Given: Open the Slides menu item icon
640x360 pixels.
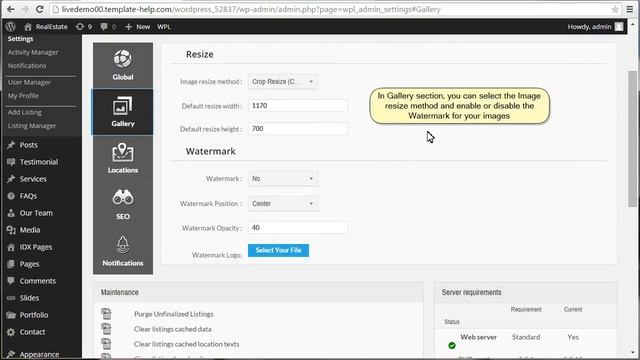Looking at the screenshot, I should (x=11, y=298).
